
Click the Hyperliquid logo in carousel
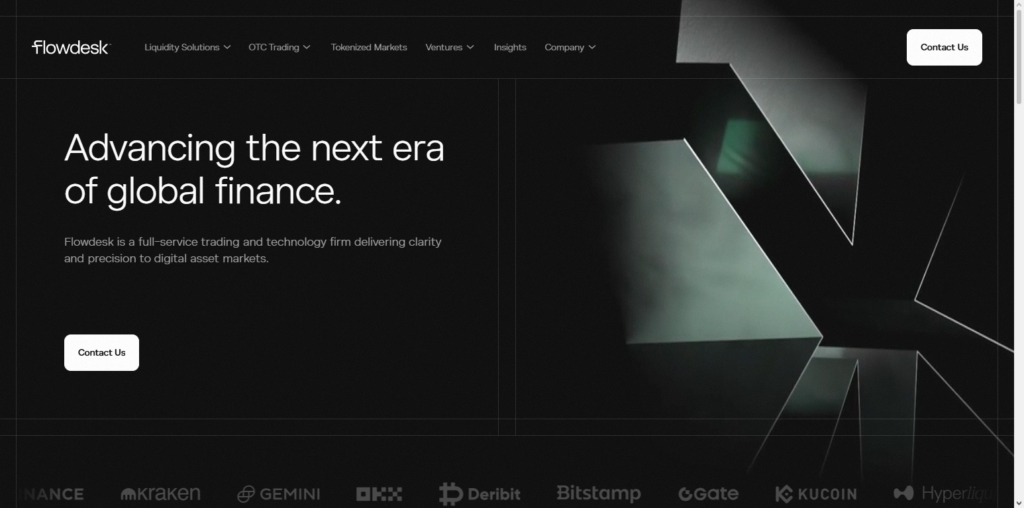(944, 493)
